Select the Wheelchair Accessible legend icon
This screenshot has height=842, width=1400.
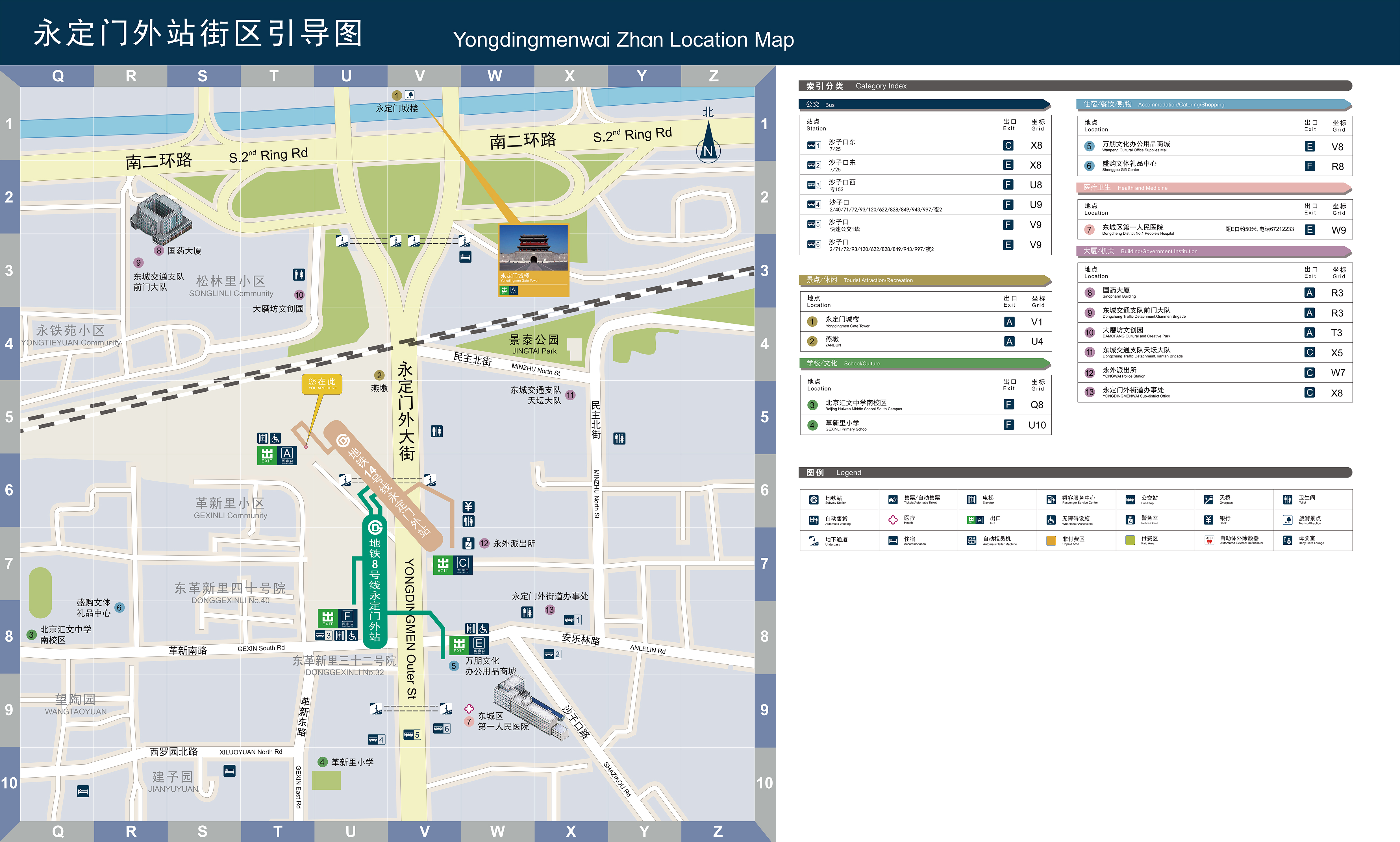pos(1051,520)
